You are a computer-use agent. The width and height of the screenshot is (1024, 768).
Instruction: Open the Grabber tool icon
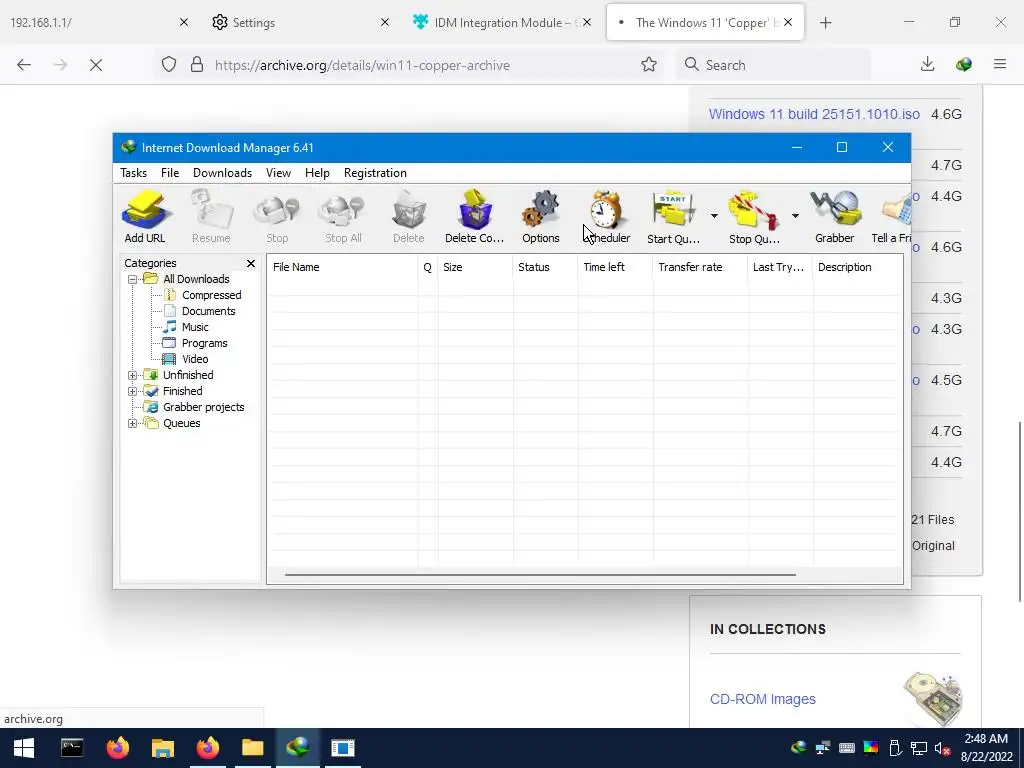coord(835,217)
